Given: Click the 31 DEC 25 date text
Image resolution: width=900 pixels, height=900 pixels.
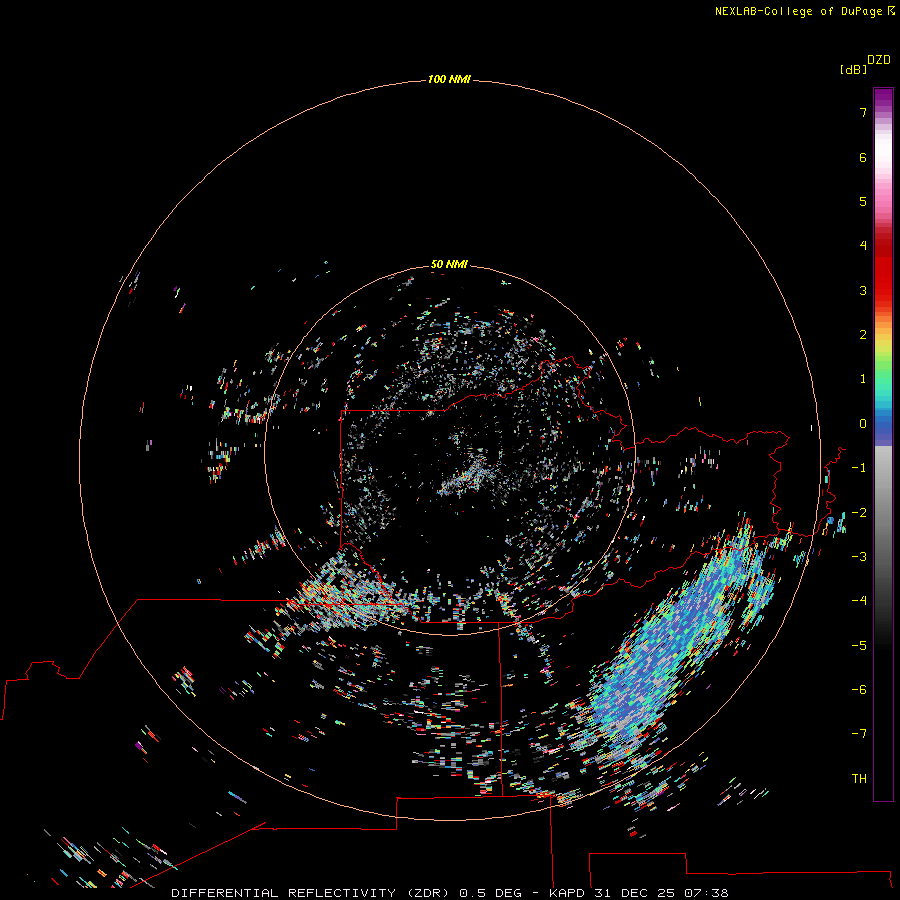Looking at the screenshot, I should (x=634, y=893).
